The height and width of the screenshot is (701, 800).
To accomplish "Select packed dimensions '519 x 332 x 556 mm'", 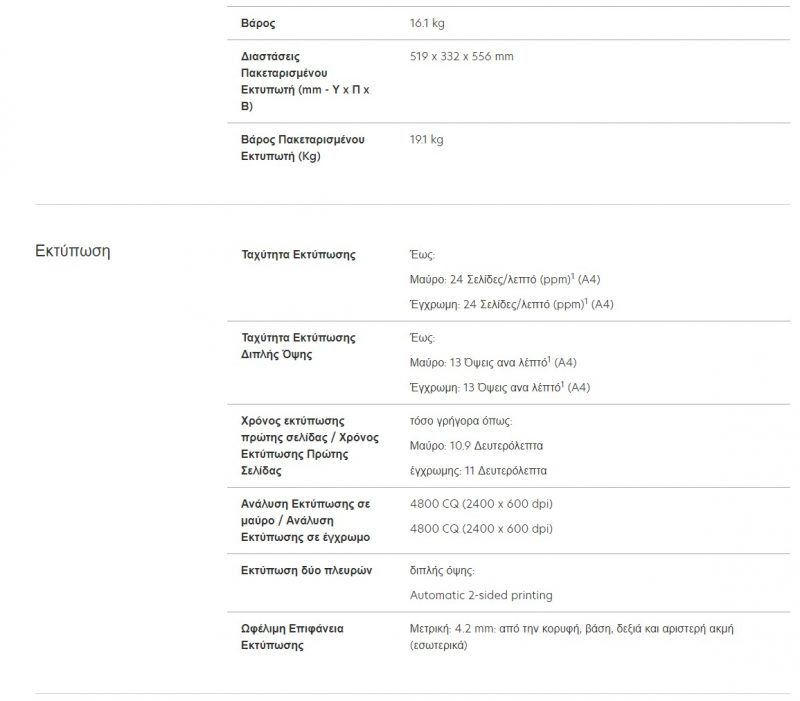I will coord(462,56).
